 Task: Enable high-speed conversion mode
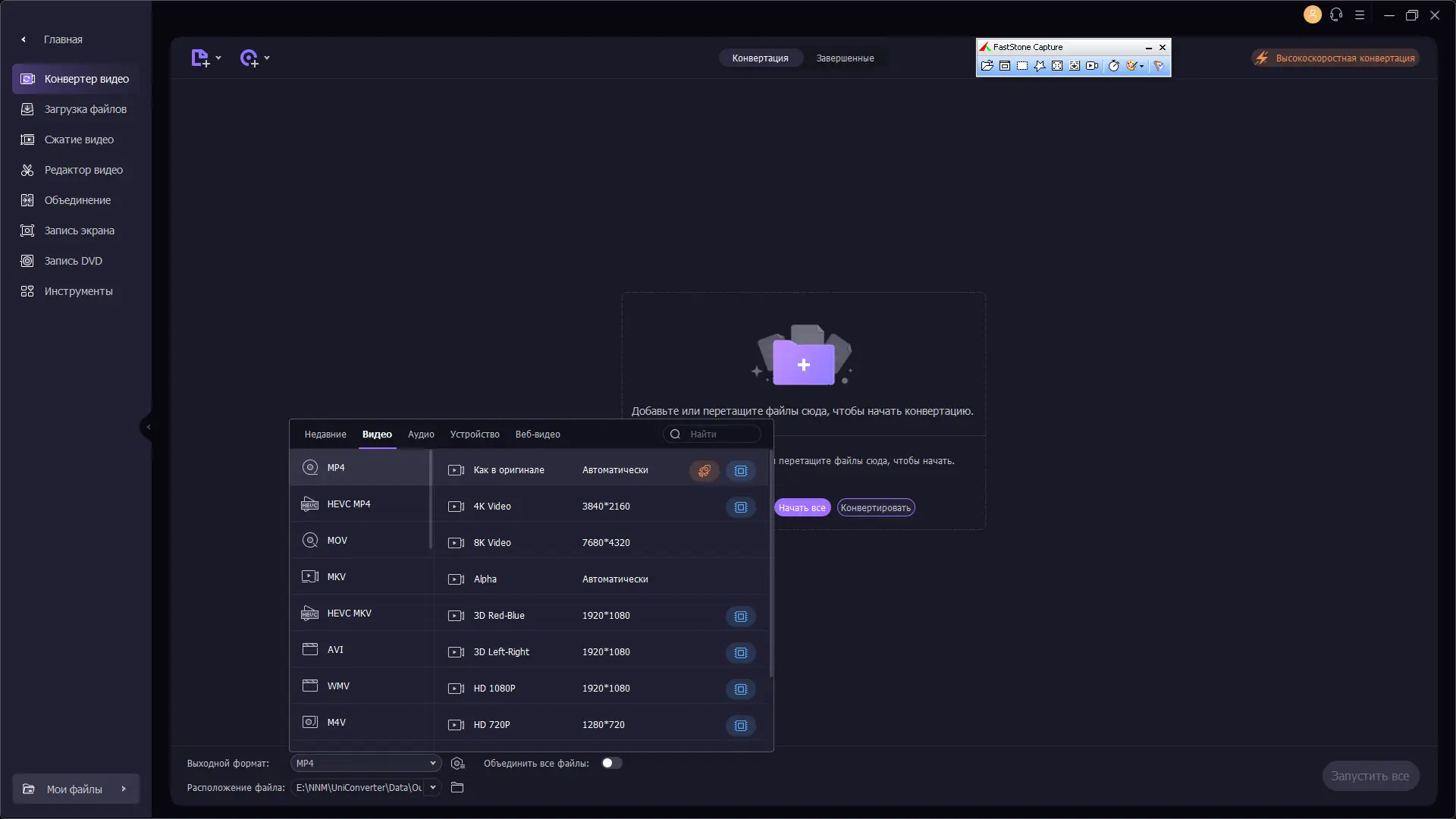pyautogui.click(x=1335, y=58)
